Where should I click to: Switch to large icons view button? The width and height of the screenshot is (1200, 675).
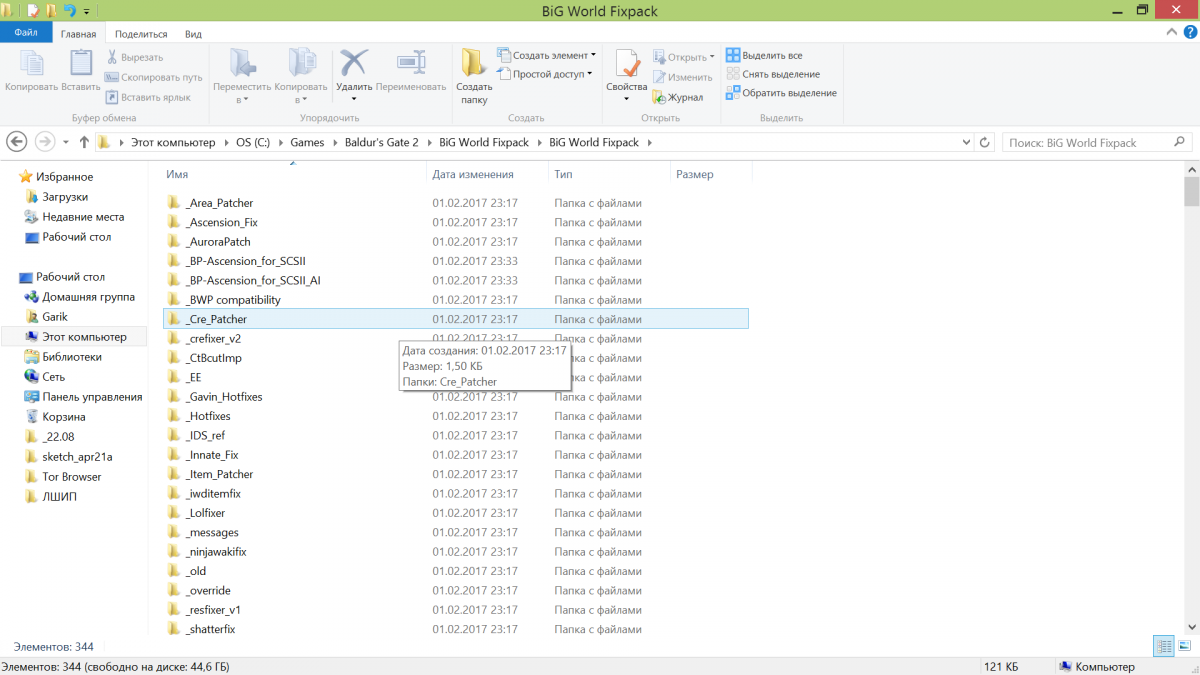tap(1185, 647)
